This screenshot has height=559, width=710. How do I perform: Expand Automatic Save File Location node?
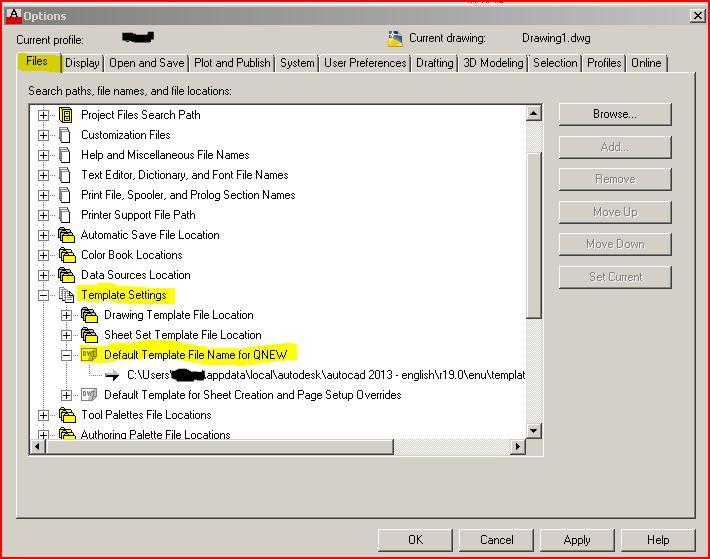[x=43, y=235]
